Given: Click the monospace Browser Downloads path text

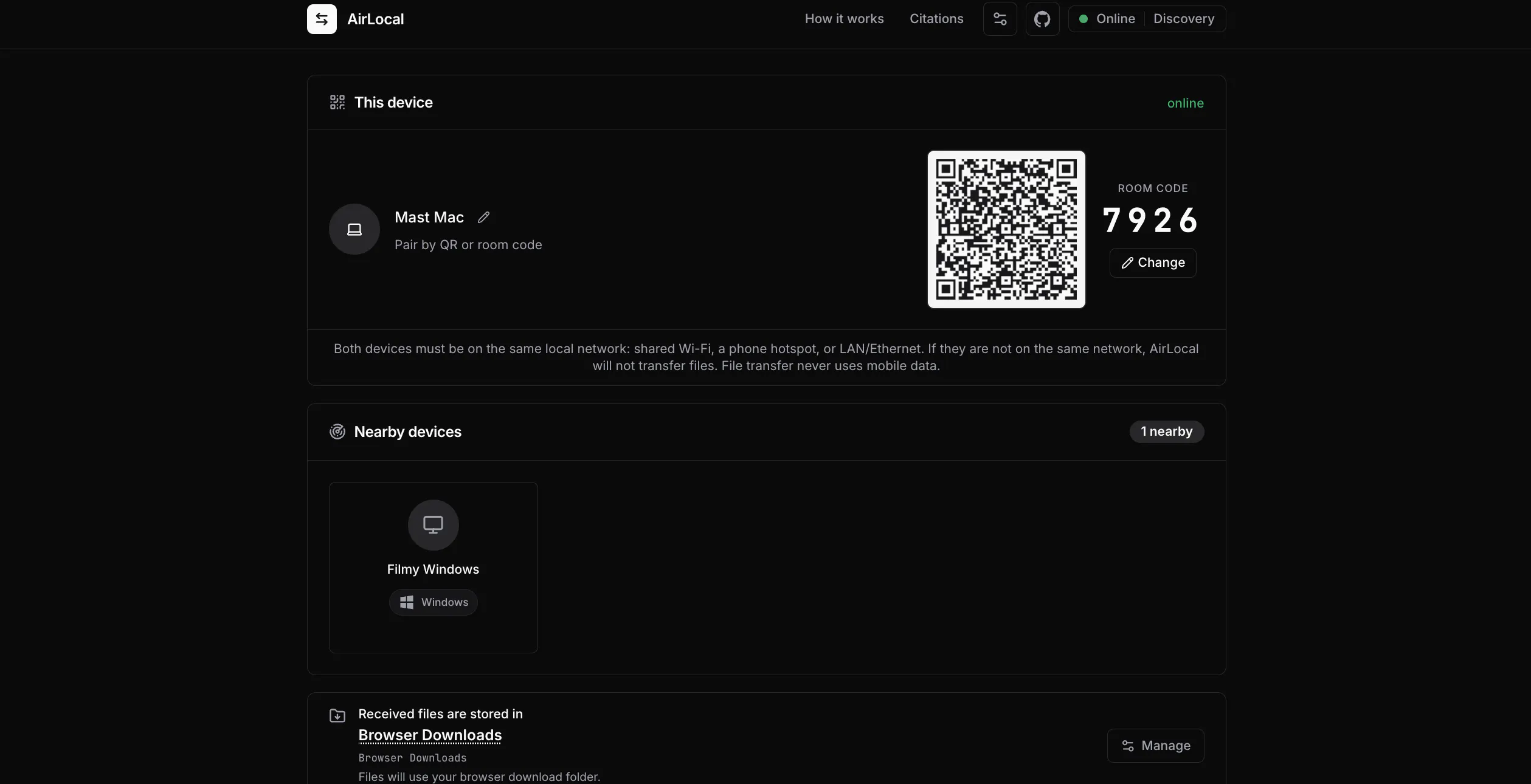Looking at the screenshot, I should coord(413,758).
